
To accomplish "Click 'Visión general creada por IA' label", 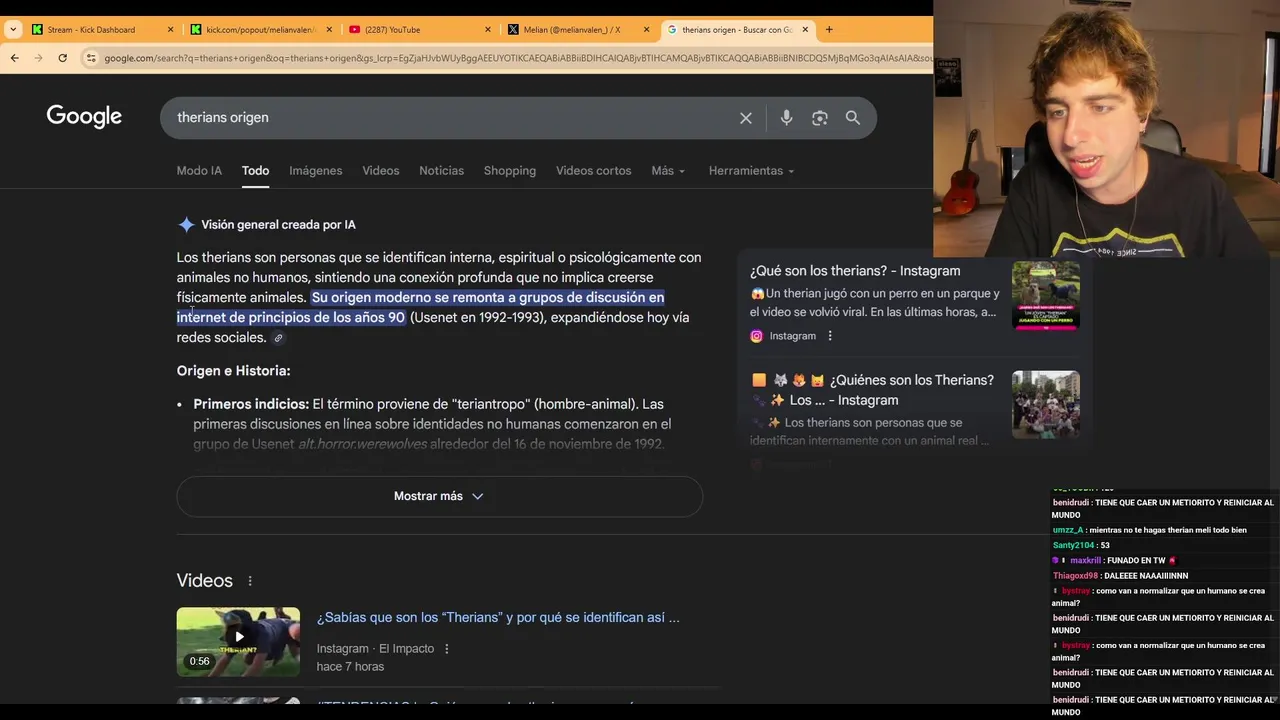I will (x=278, y=225).
